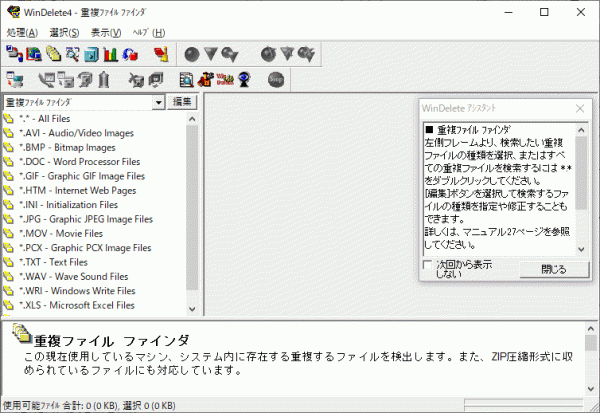The width and height of the screenshot is (600, 413).
Task: Click the magnifier search icon in toolbar
Action: 73,53
